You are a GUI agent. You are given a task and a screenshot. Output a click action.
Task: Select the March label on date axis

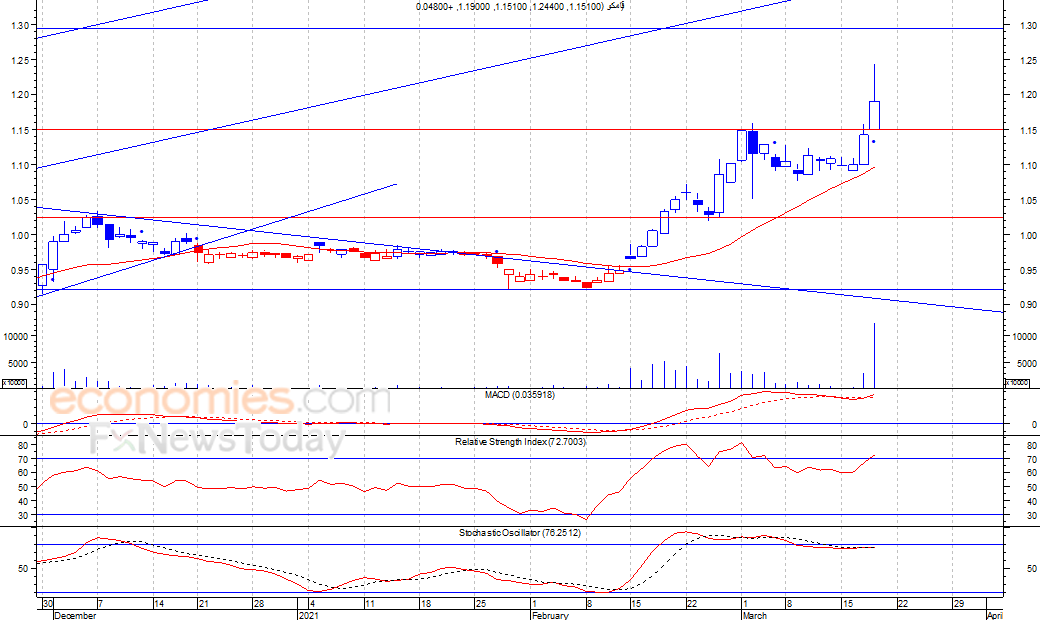coord(755,615)
